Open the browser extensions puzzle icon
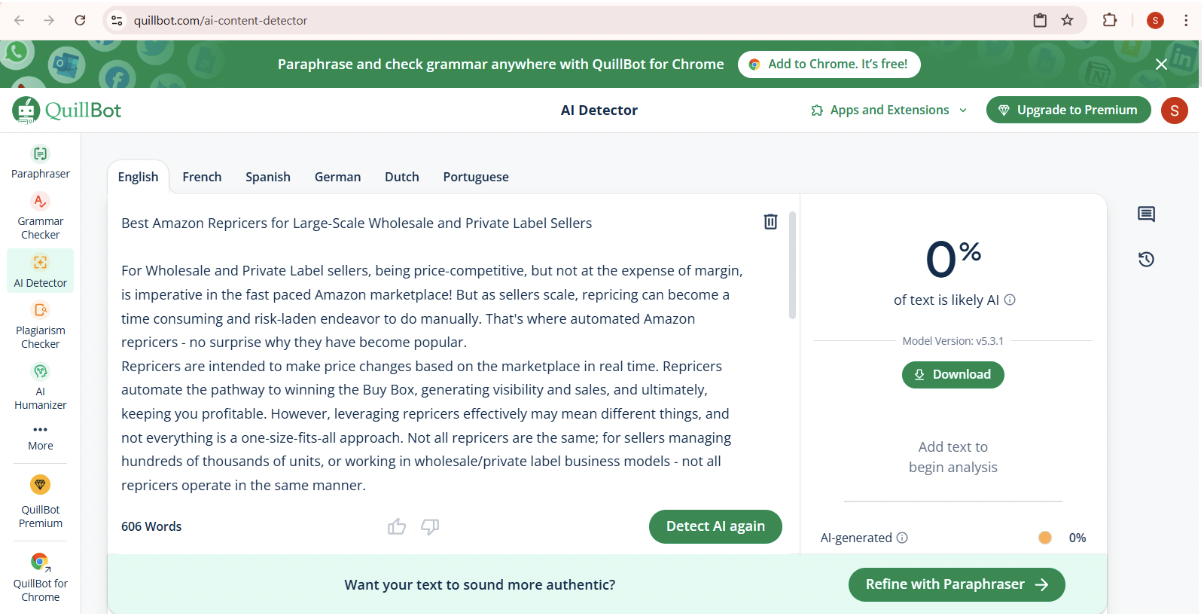The width and height of the screenshot is (1202, 614). [1109, 20]
